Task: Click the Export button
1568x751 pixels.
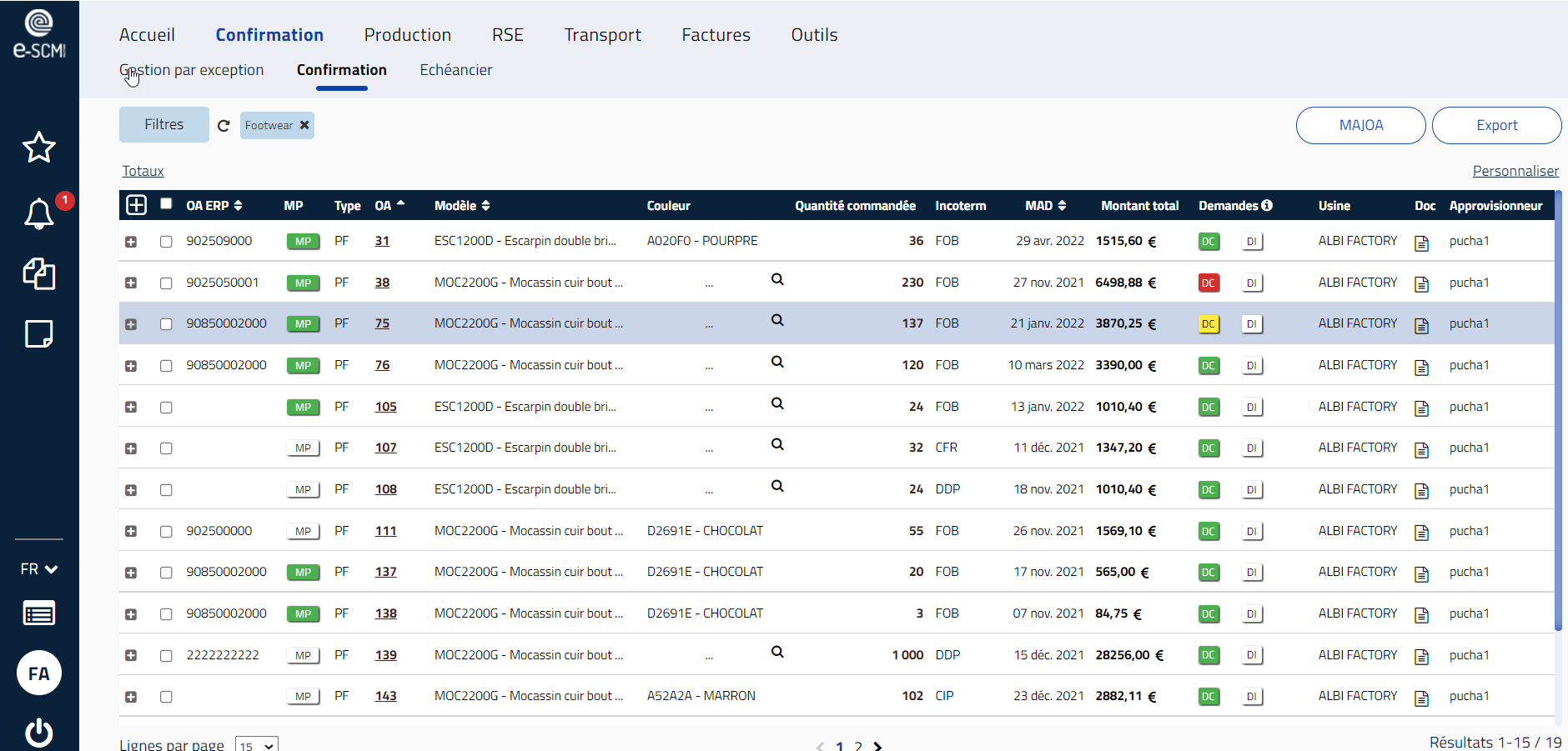Action: [x=1497, y=125]
